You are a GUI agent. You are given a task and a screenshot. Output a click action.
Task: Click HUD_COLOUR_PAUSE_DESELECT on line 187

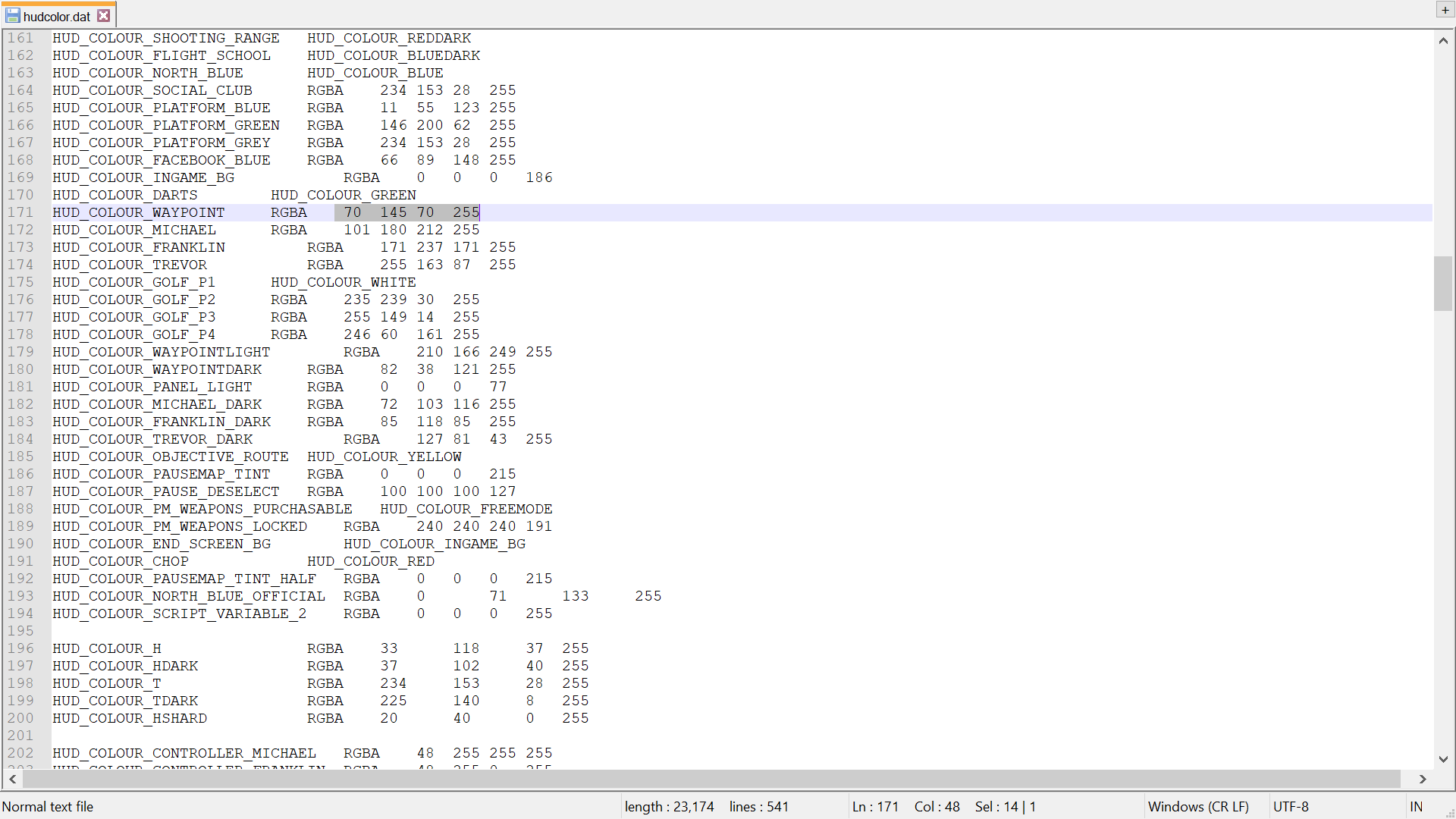(x=166, y=491)
